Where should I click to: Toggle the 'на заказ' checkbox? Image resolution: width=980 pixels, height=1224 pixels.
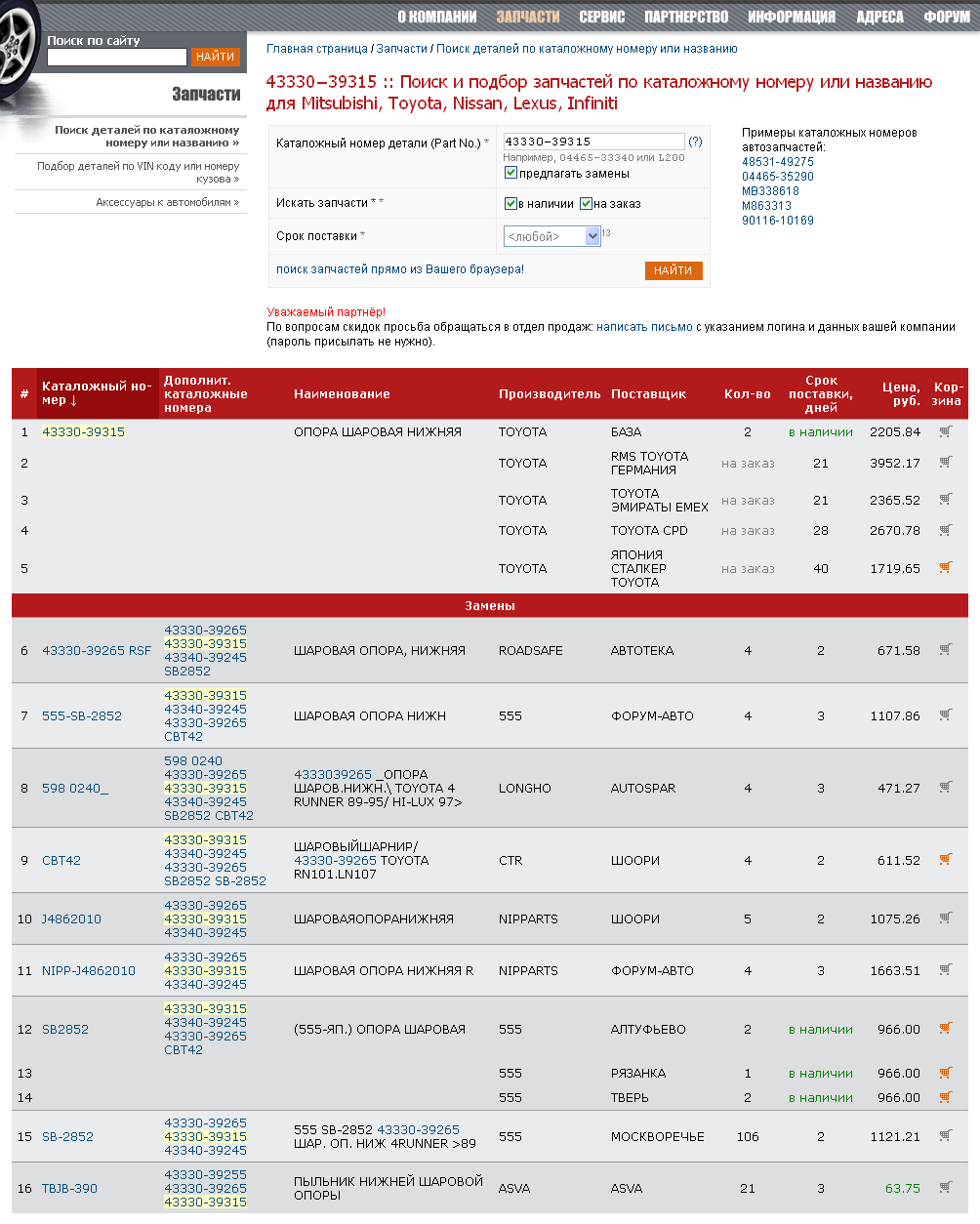586,203
